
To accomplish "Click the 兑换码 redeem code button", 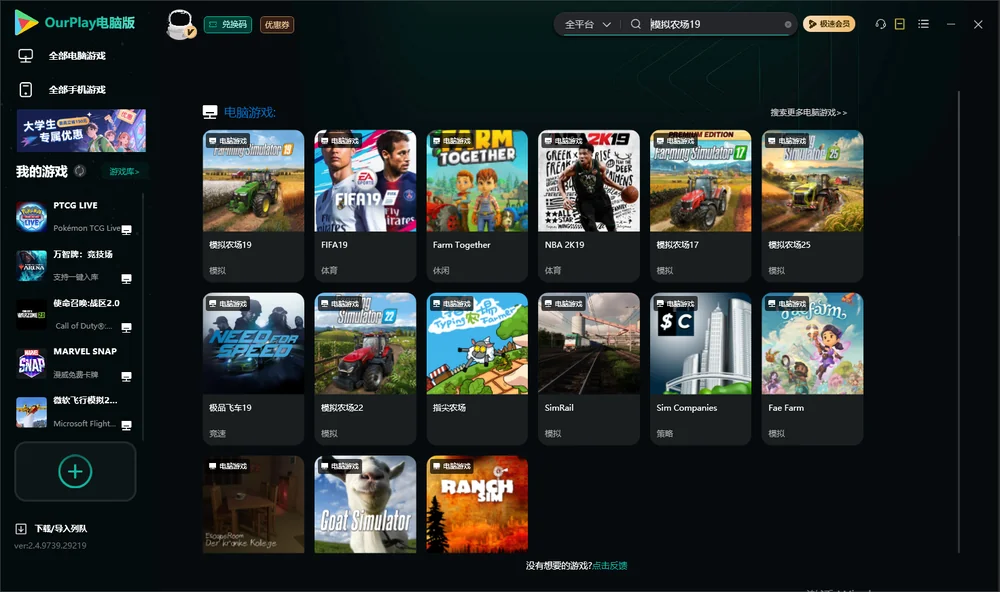I will tap(228, 24).
